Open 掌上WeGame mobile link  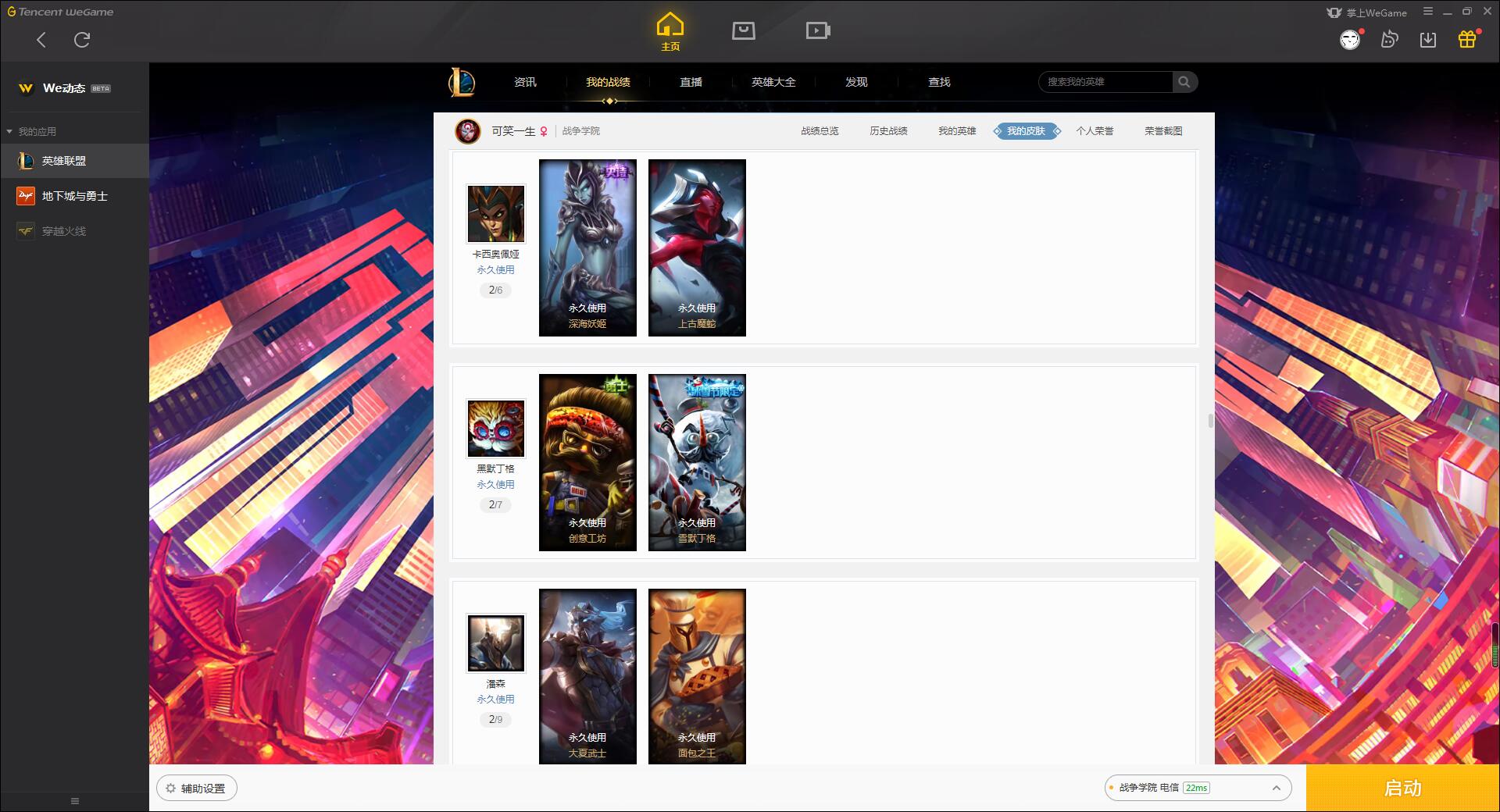(1367, 12)
